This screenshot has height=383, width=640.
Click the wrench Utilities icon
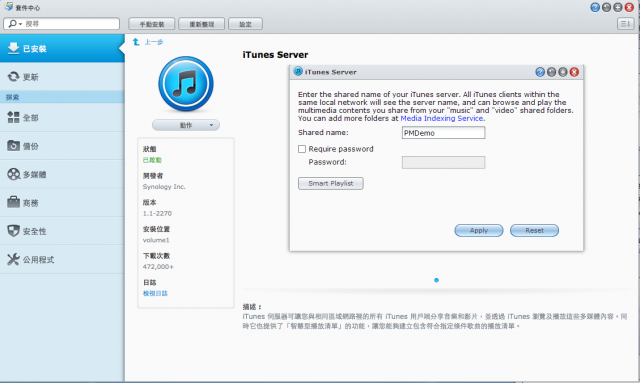pyautogui.click(x=13, y=259)
